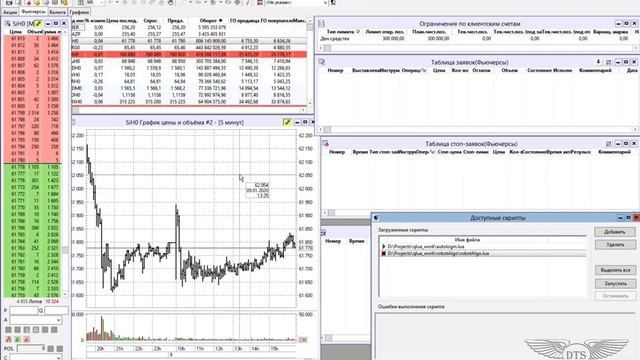Click settings icon in Таблица заявок title bar

[x=609, y=62]
